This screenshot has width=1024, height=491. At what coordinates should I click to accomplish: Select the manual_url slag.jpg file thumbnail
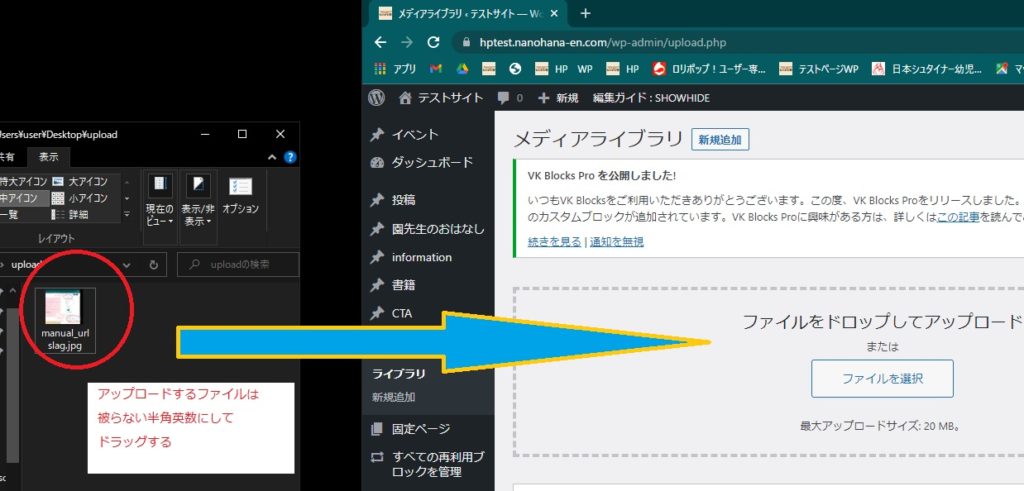65,319
